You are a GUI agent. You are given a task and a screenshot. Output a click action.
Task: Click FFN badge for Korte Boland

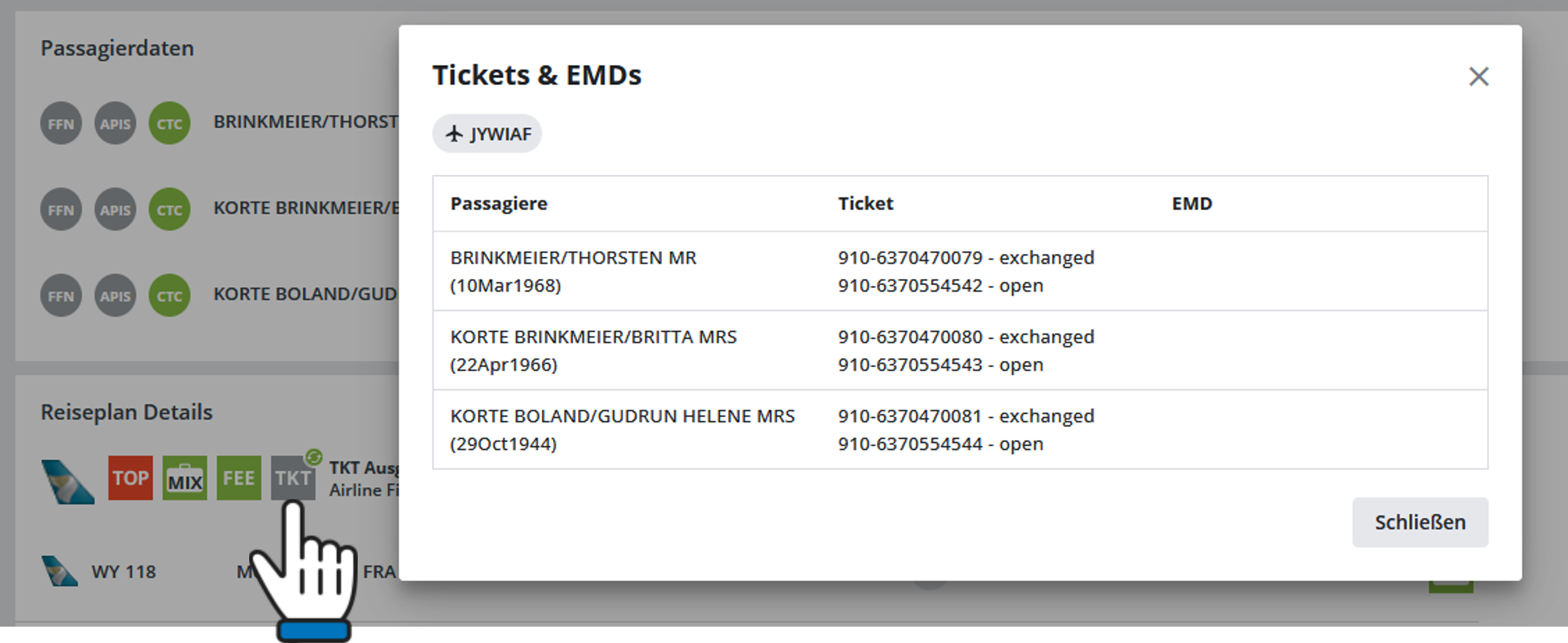(x=61, y=296)
